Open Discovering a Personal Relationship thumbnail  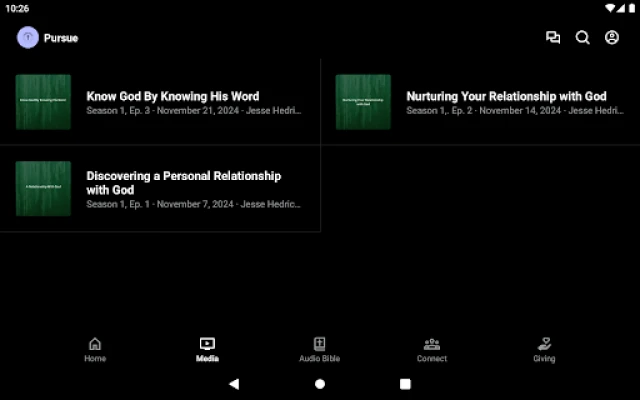click(43, 189)
